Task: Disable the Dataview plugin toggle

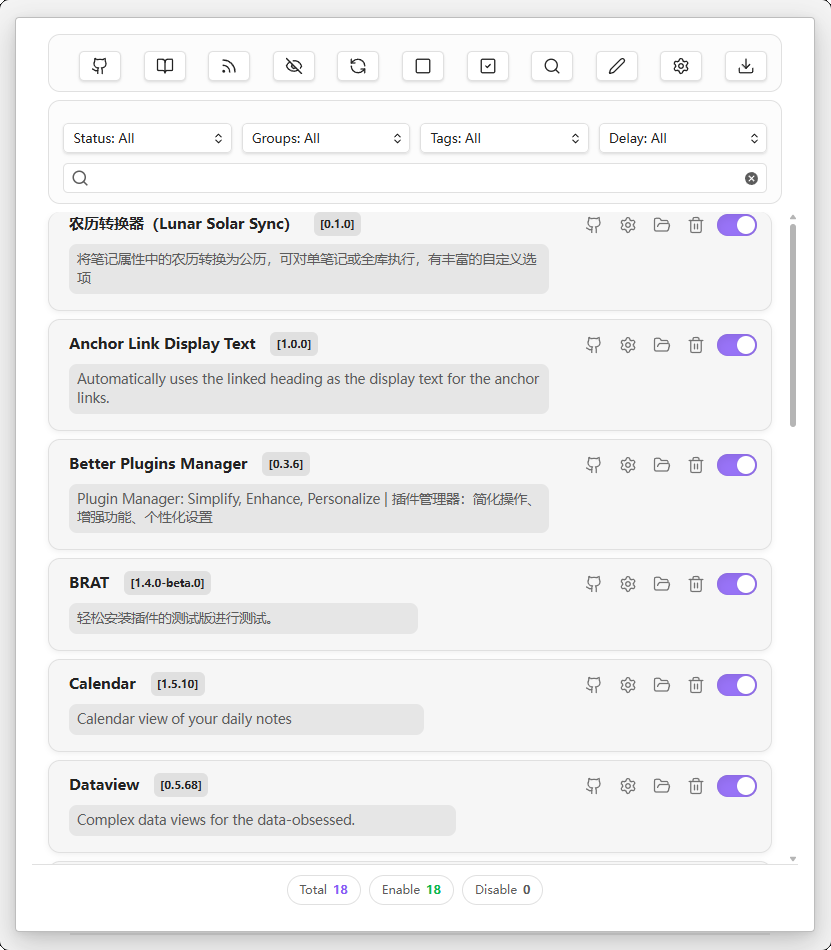Action: coord(737,786)
